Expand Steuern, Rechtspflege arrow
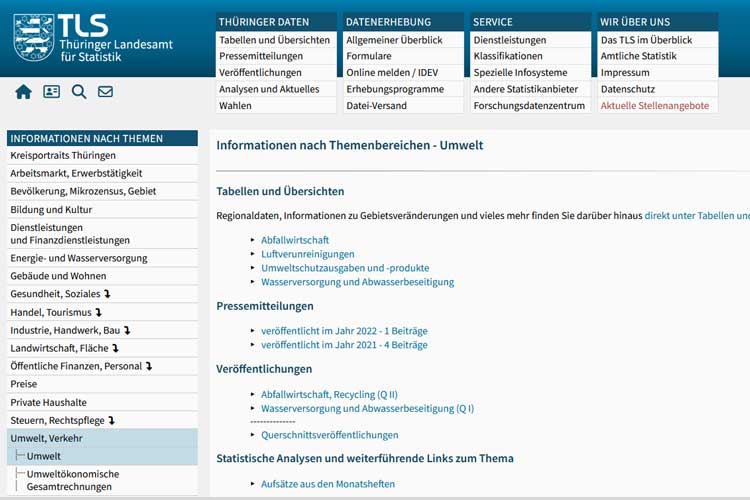Image resolution: width=750 pixels, height=500 pixels. click(112, 420)
